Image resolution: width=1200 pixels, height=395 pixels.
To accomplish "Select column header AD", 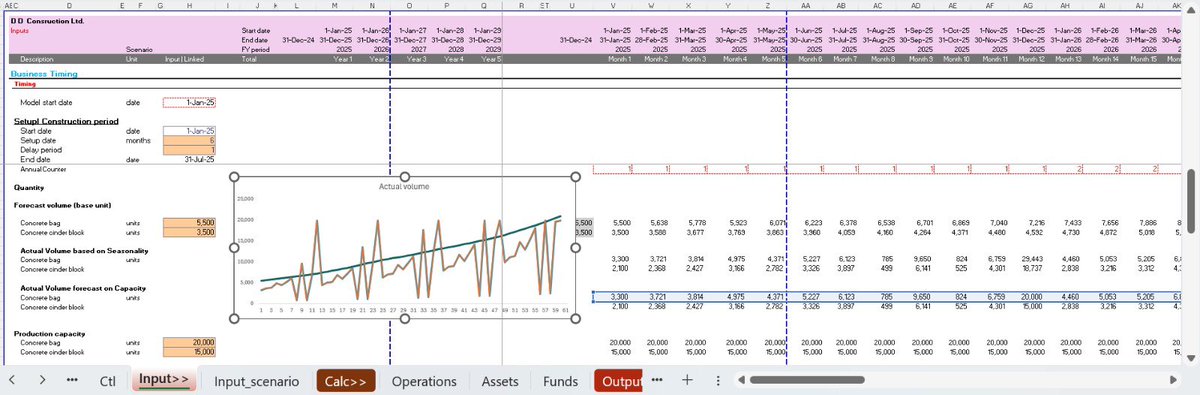I will click(917, 5).
